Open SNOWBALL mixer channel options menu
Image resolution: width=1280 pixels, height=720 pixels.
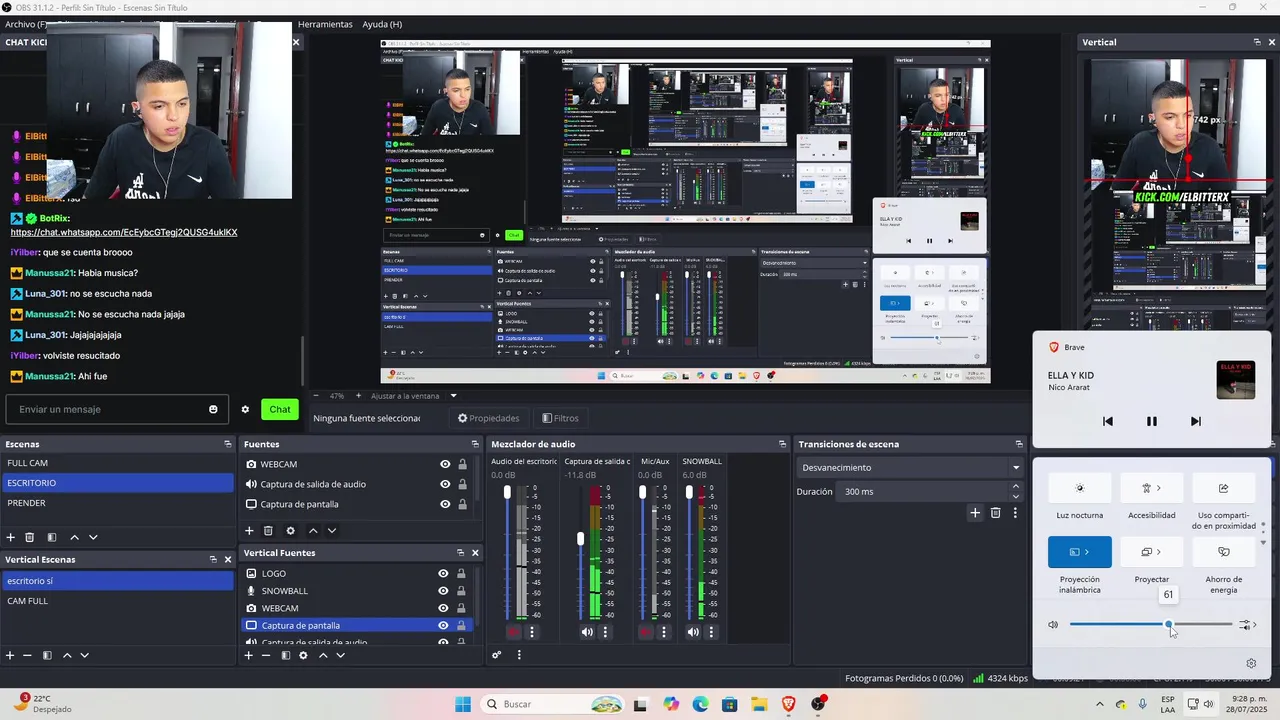[712, 632]
